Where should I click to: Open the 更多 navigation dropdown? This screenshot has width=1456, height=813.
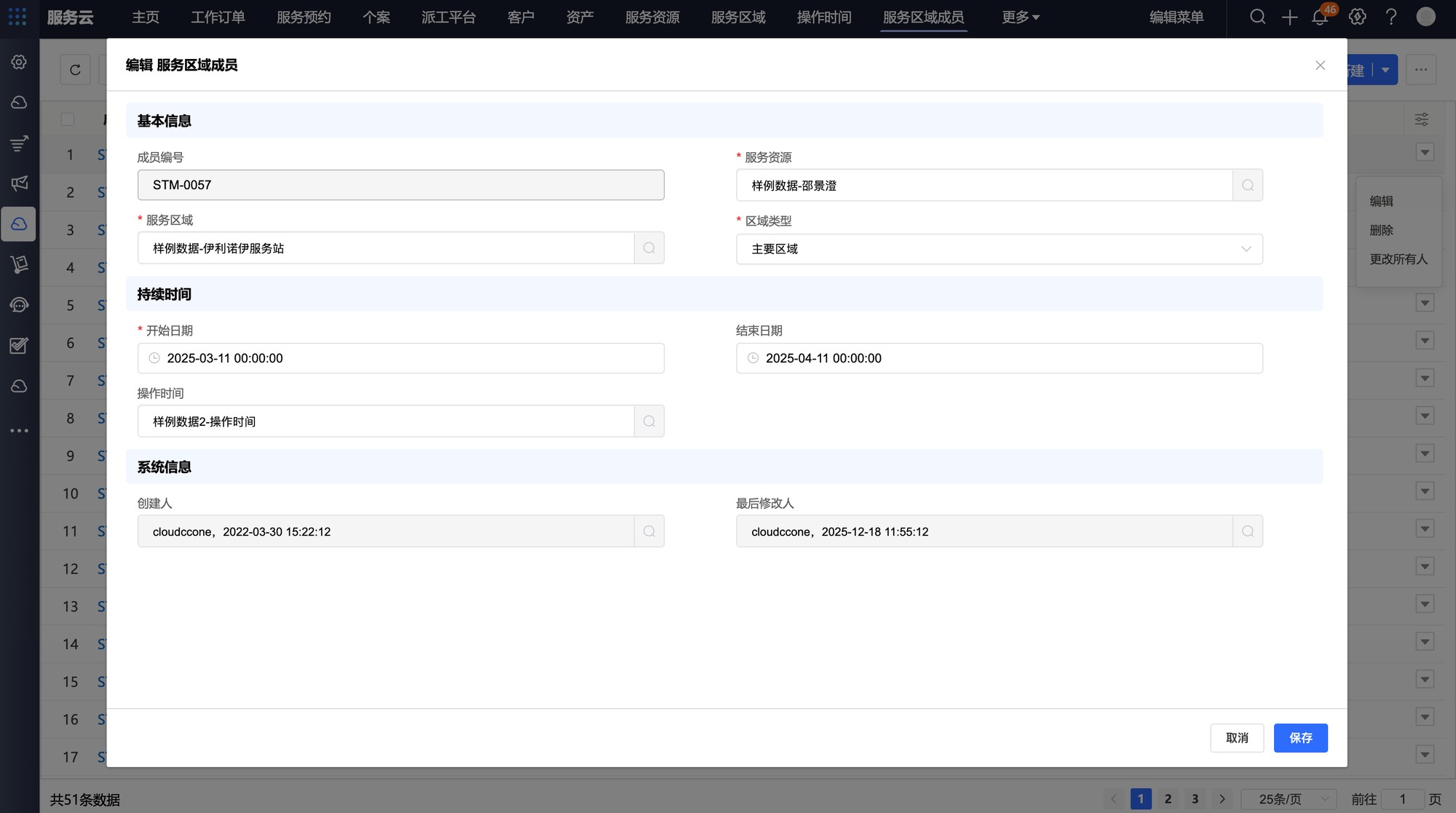(1020, 17)
